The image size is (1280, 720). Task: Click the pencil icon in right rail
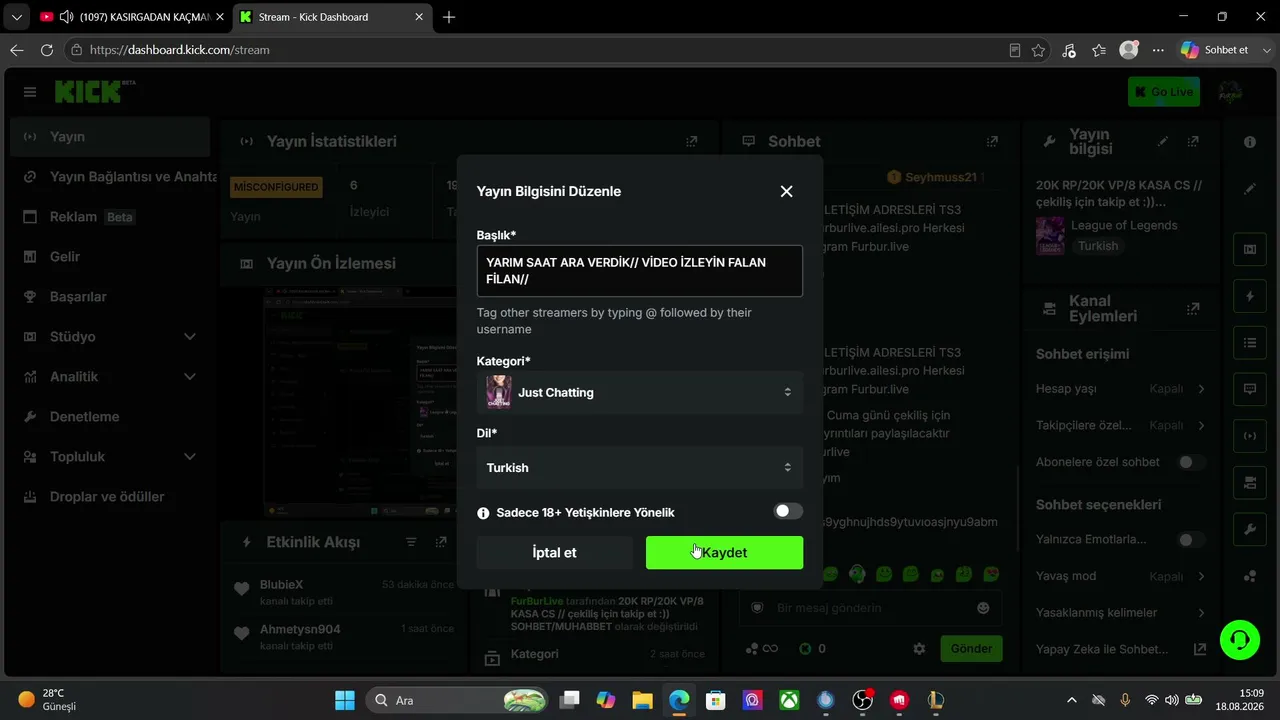coord(1250,189)
